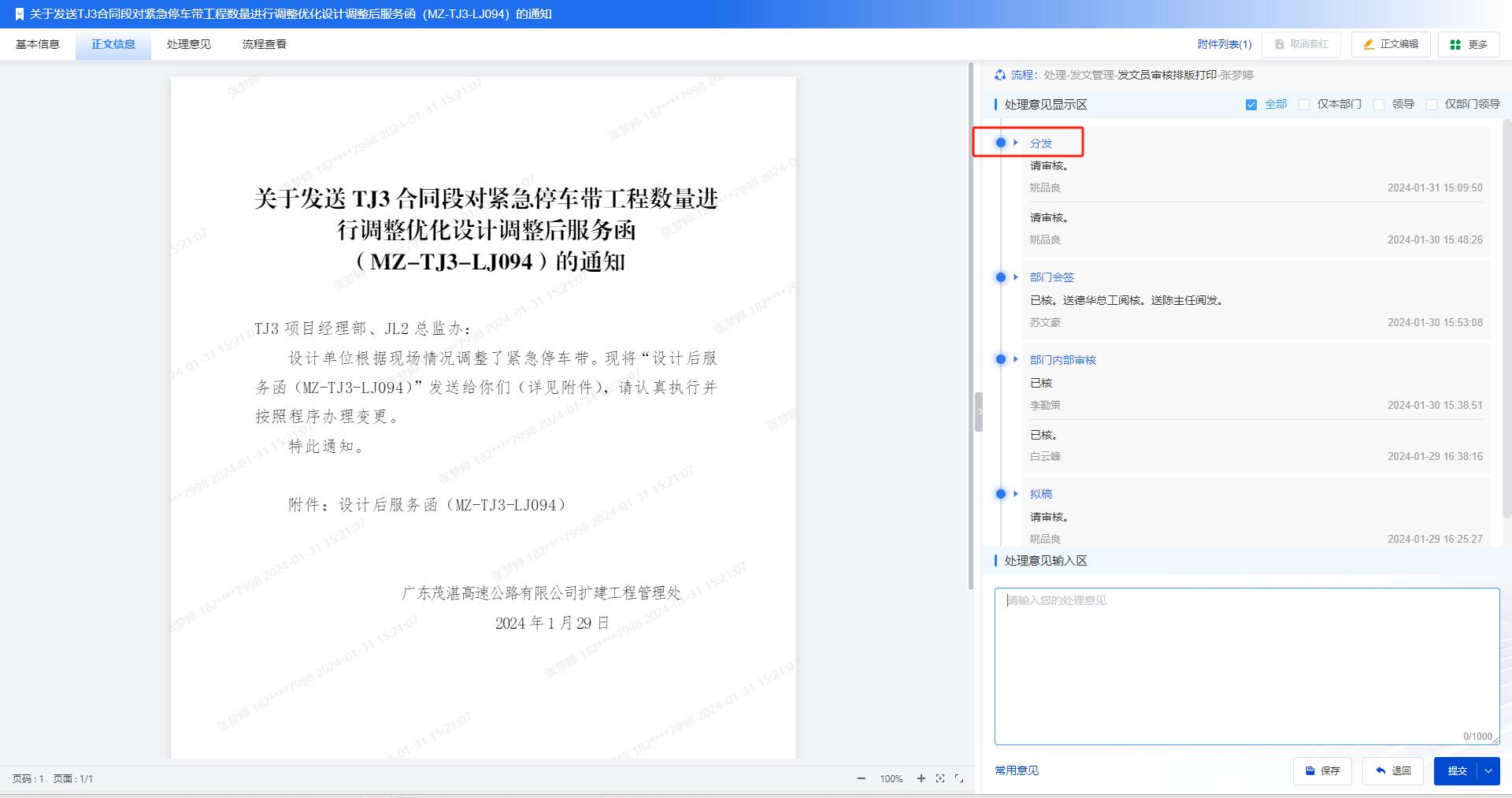Click the 处理意见显示区 heading
Screen dimensions: 1512x798
1046,105
